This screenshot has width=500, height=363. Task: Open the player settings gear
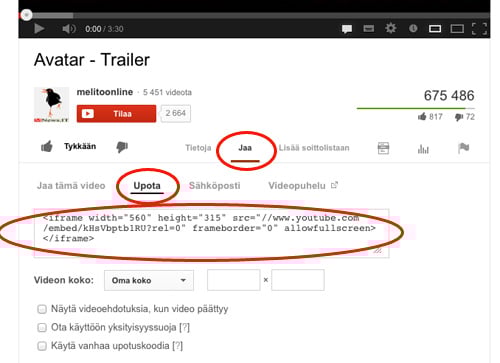coord(390,28)
